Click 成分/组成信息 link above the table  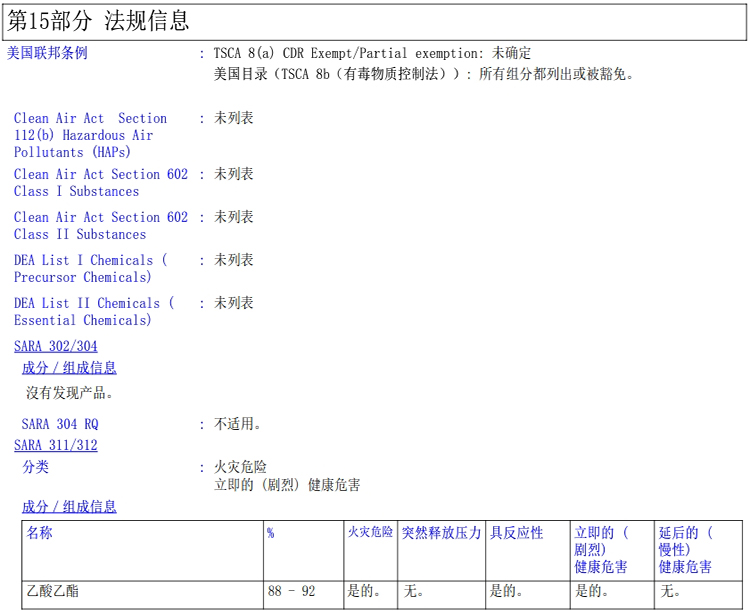point(69,507)
